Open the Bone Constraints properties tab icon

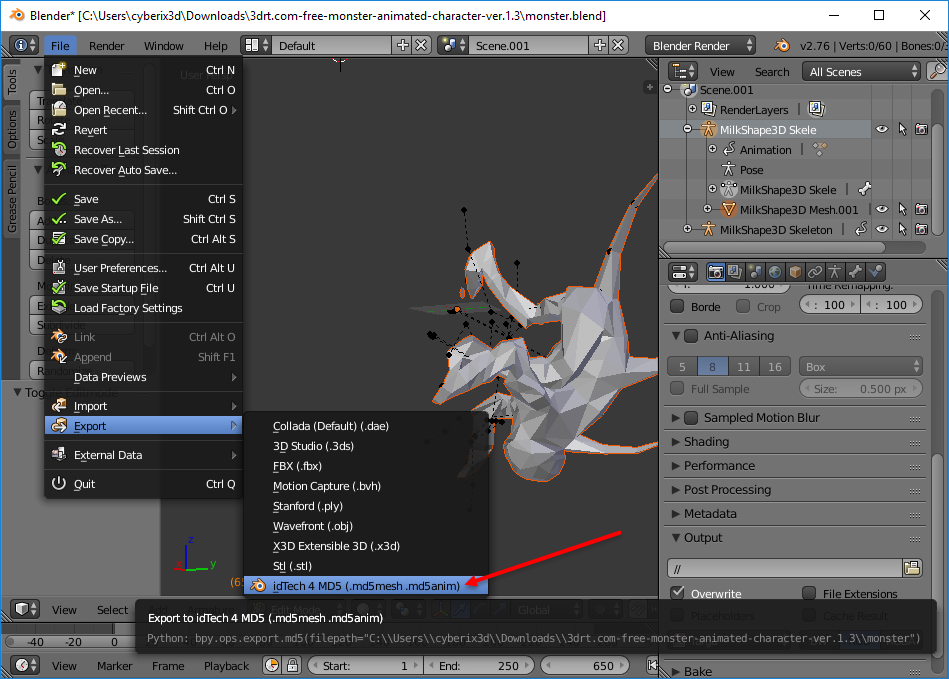point(875,272)
